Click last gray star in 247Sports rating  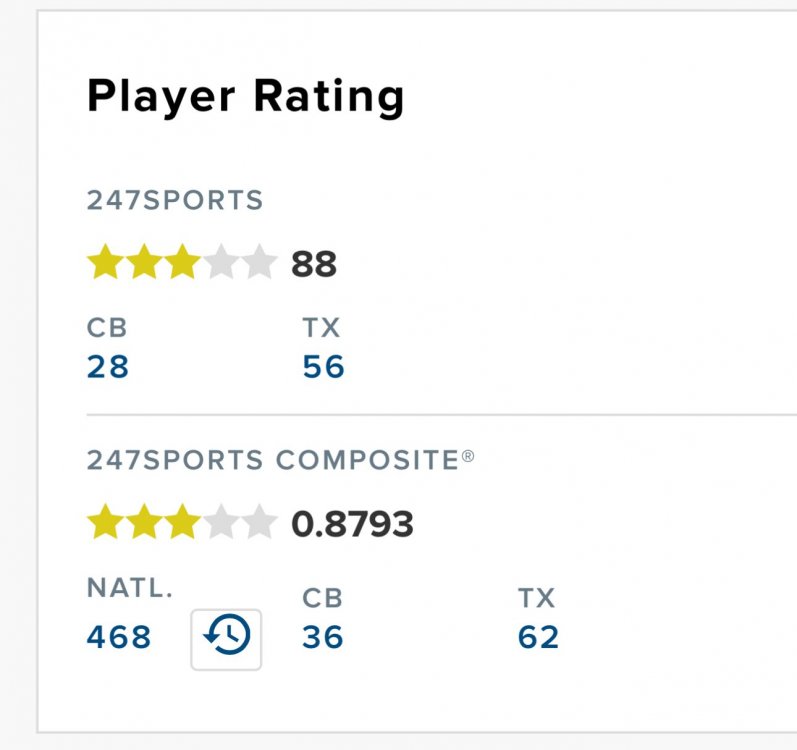259,264
